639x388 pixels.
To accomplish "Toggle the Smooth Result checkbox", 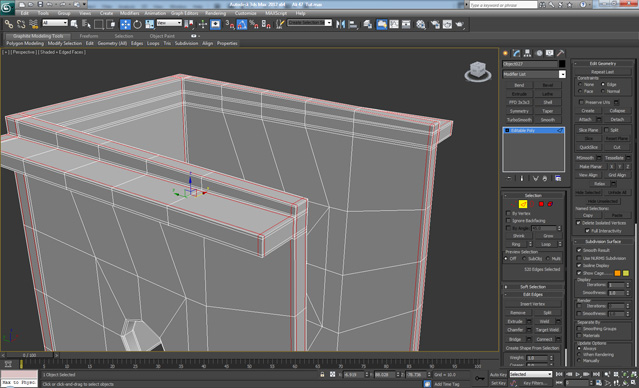I will [x=579, y=250].
